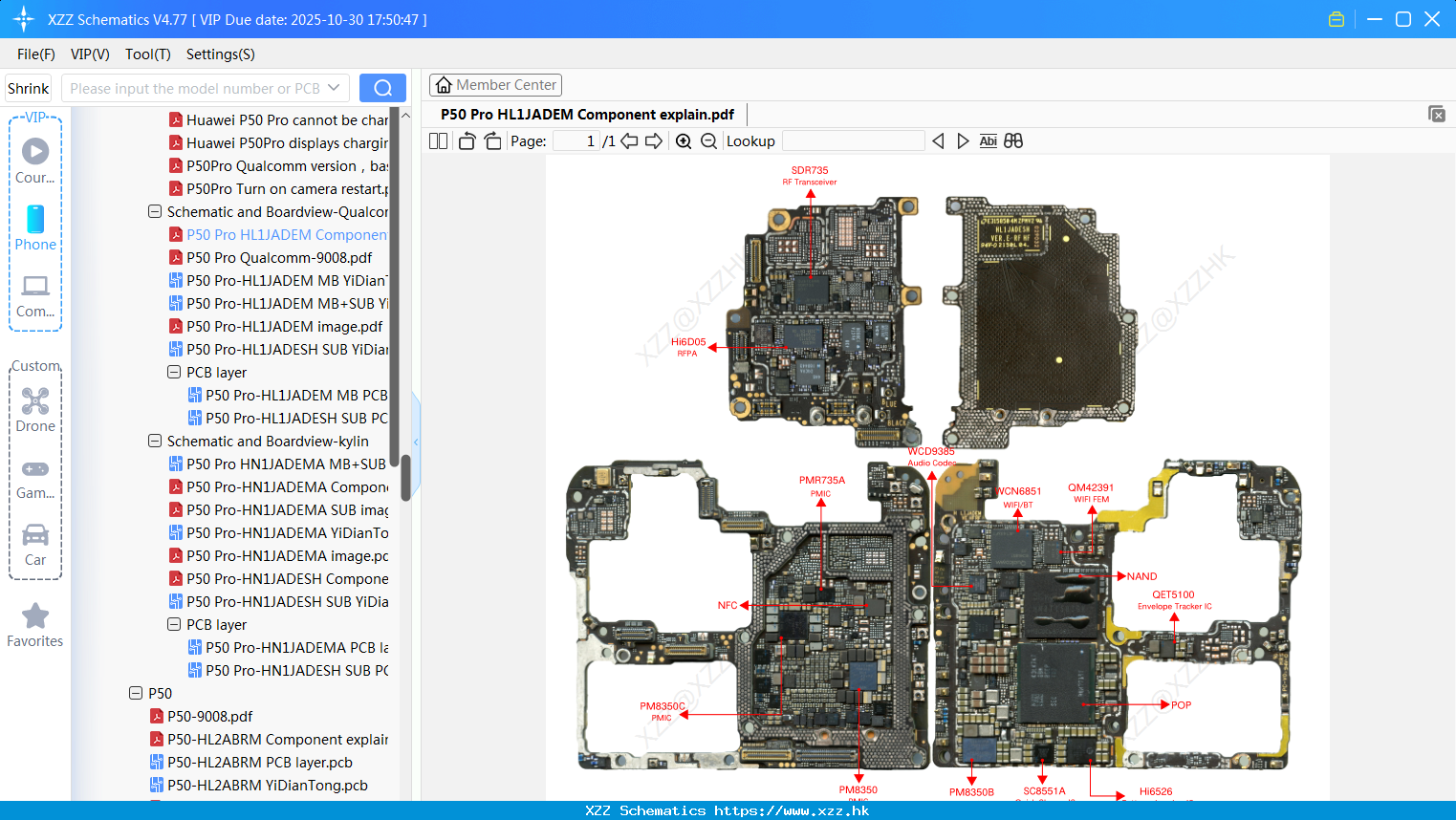Open P50 Pro-HL1JADESH SUB PCB under Qualcomm
1456x820 pixels.
(x=288, y=418)
